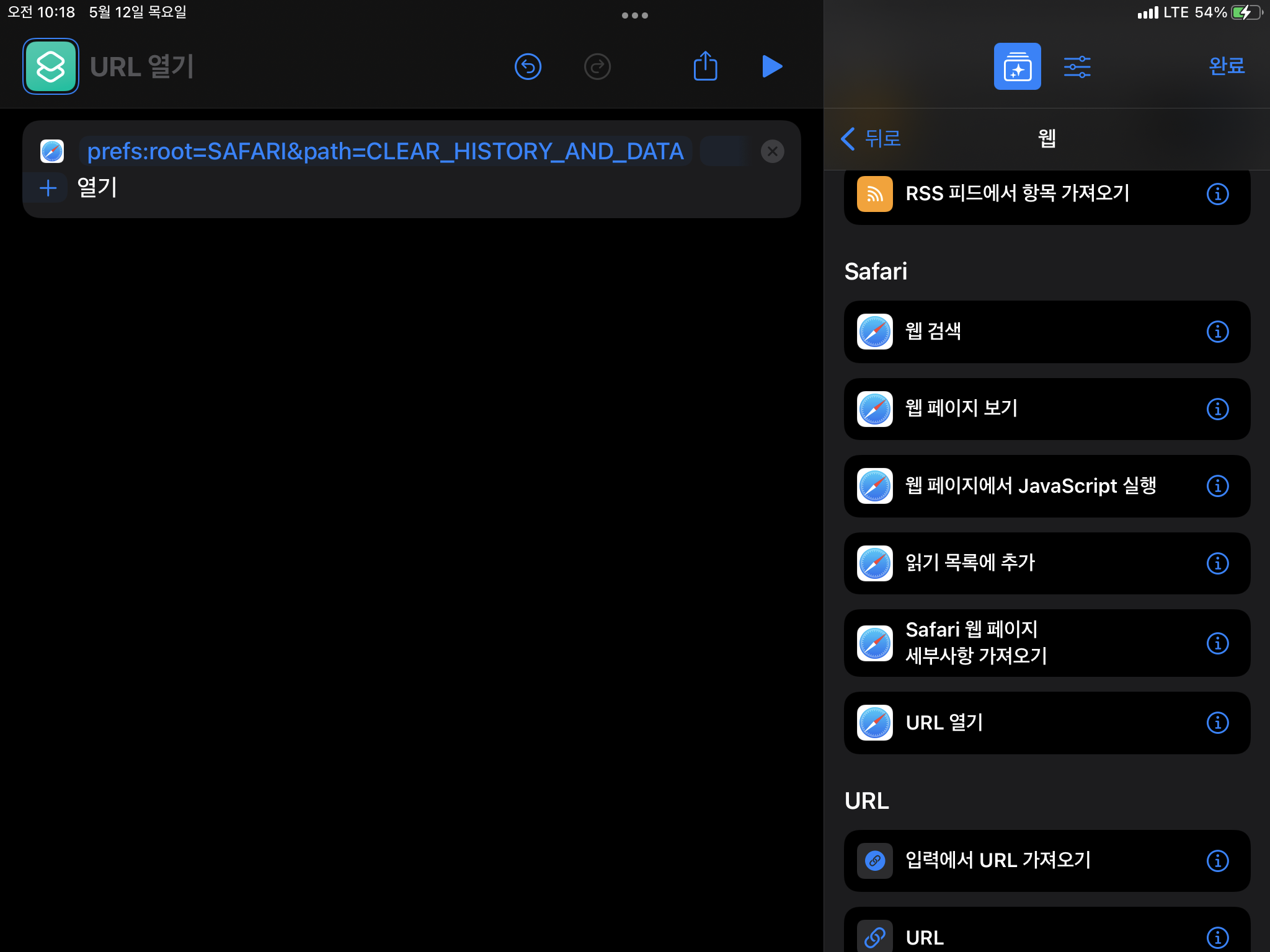Open shortcut settings sliders icon
This screenshot has width=1270, height=952.
pyautogui.click(x=1077, y=66)
